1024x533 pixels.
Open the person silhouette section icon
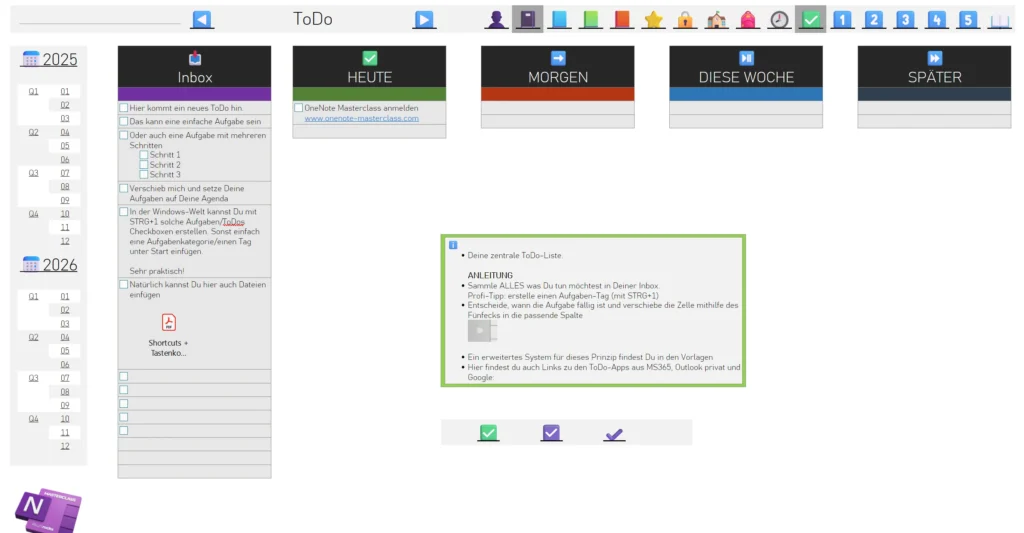496,20
